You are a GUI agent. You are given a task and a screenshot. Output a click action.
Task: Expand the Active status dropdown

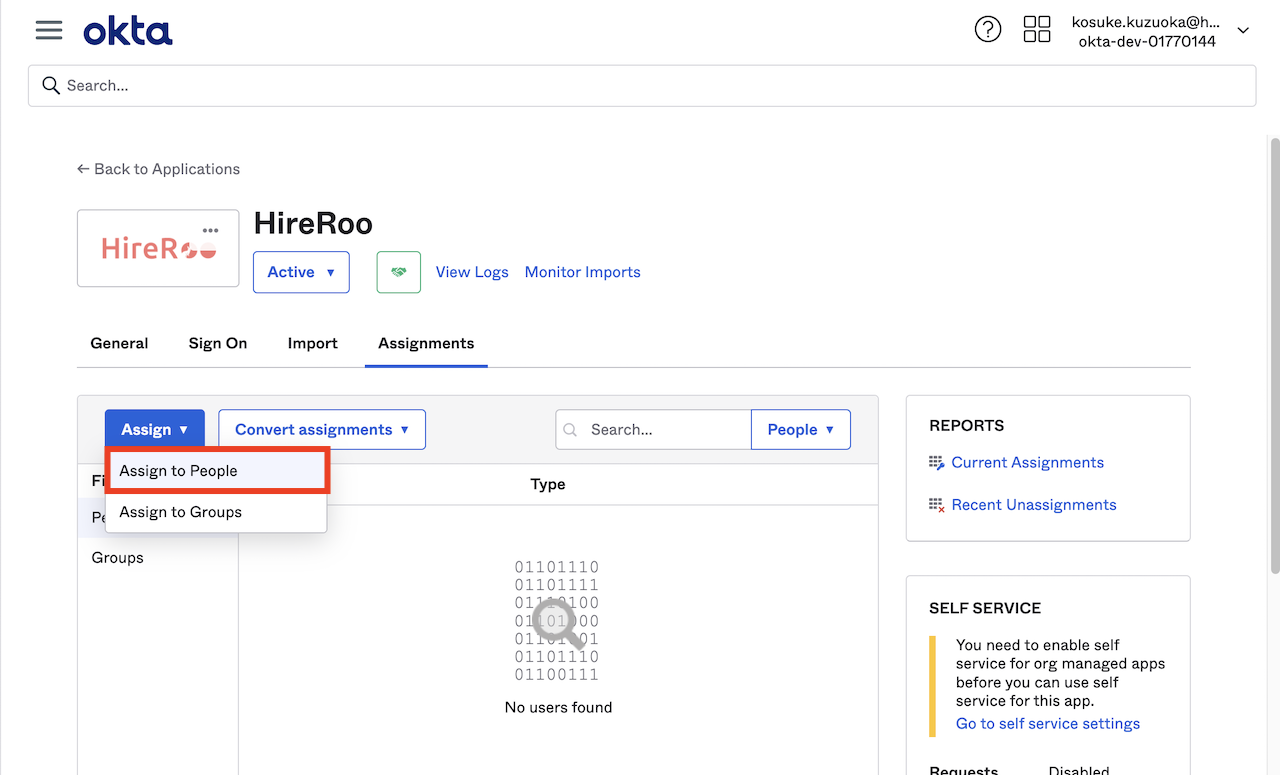301,272
